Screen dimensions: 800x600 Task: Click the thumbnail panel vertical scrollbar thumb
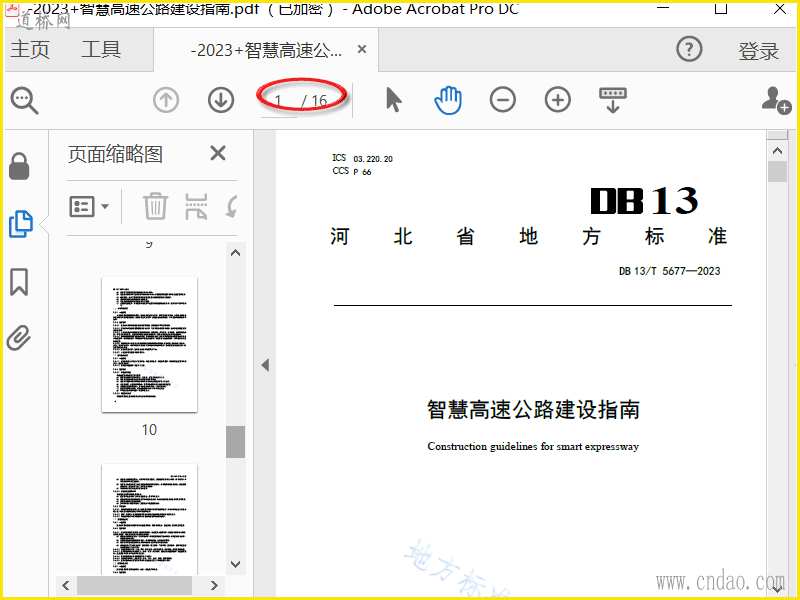[235, 442]
